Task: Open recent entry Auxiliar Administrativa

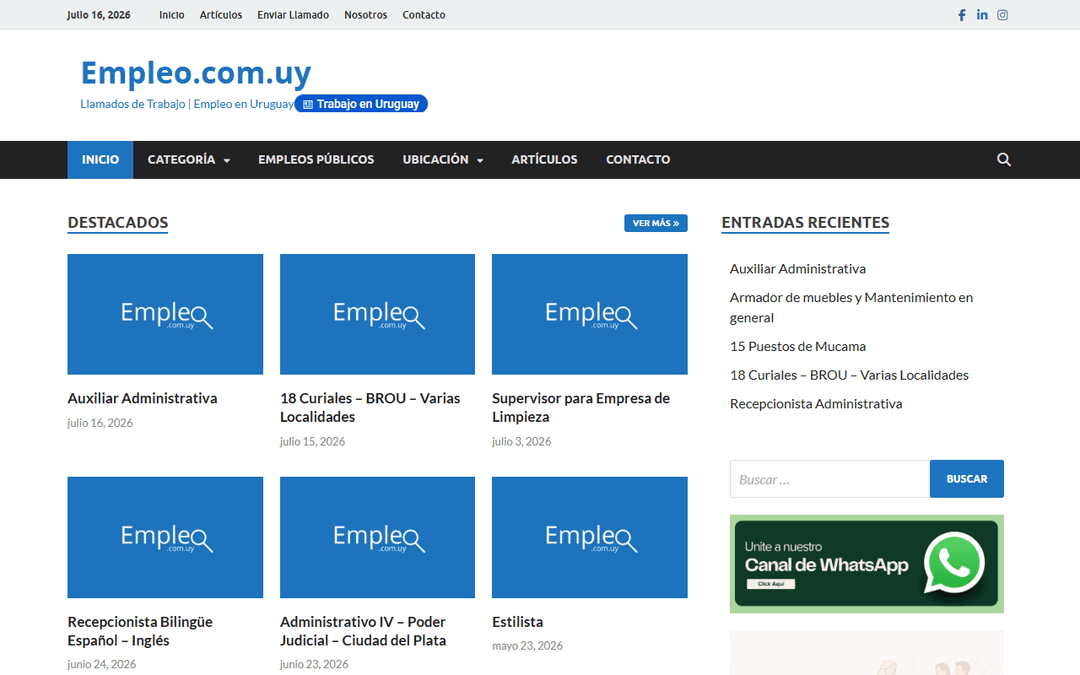Action: 798,269
